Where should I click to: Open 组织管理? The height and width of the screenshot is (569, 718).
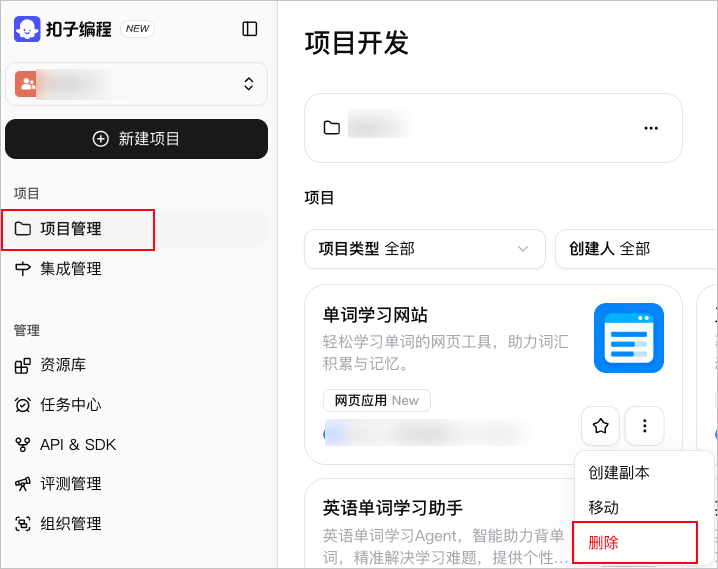(136, 524)
